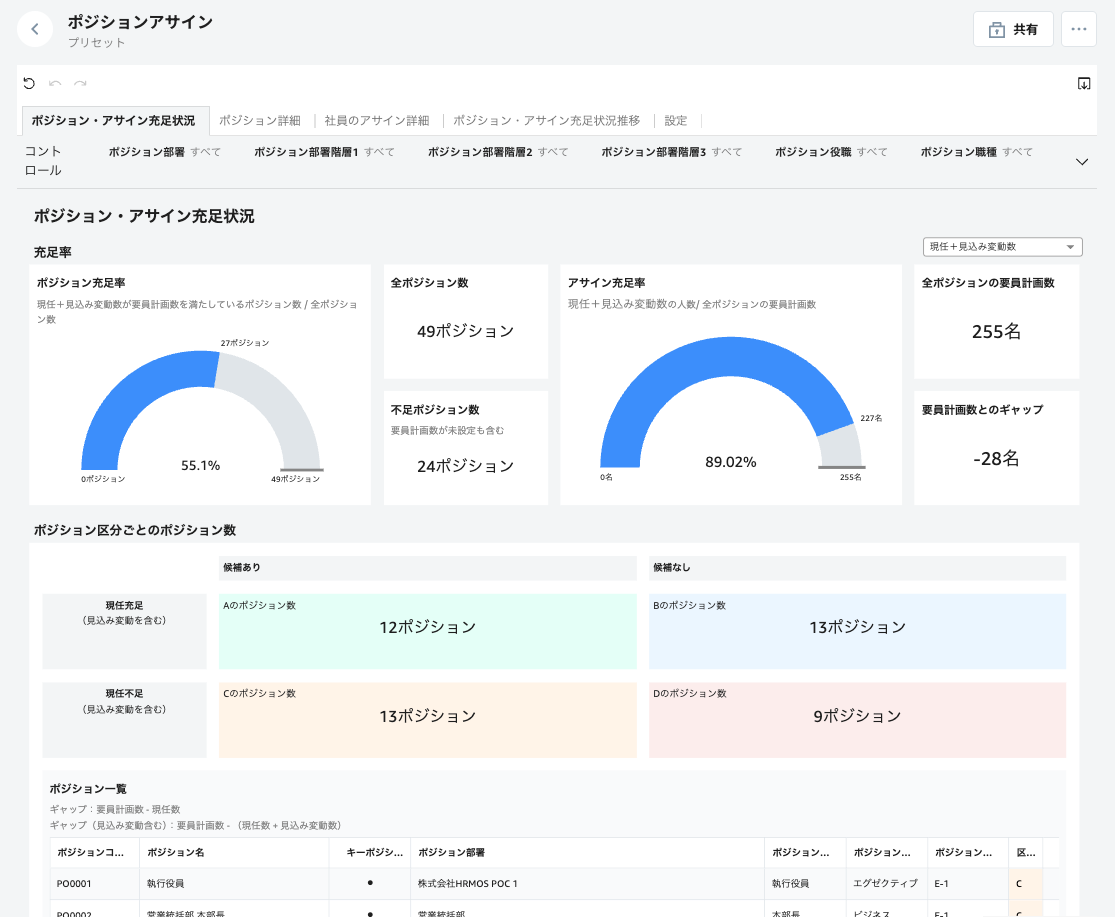Open the 設定 tab

pos(676,120)
